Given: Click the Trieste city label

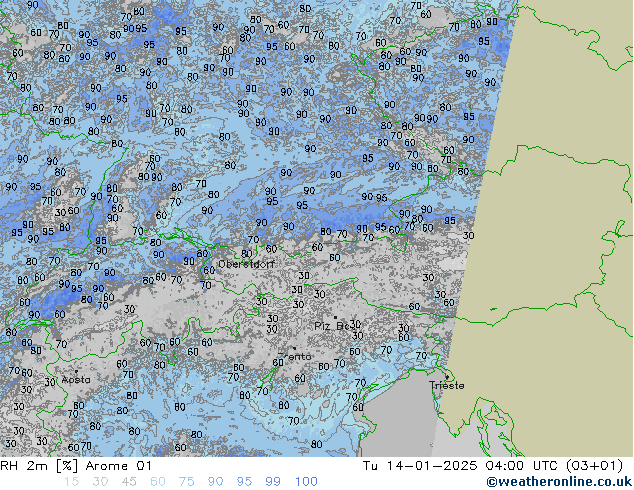Looking at the screenshot, I should tap(446, 385).
